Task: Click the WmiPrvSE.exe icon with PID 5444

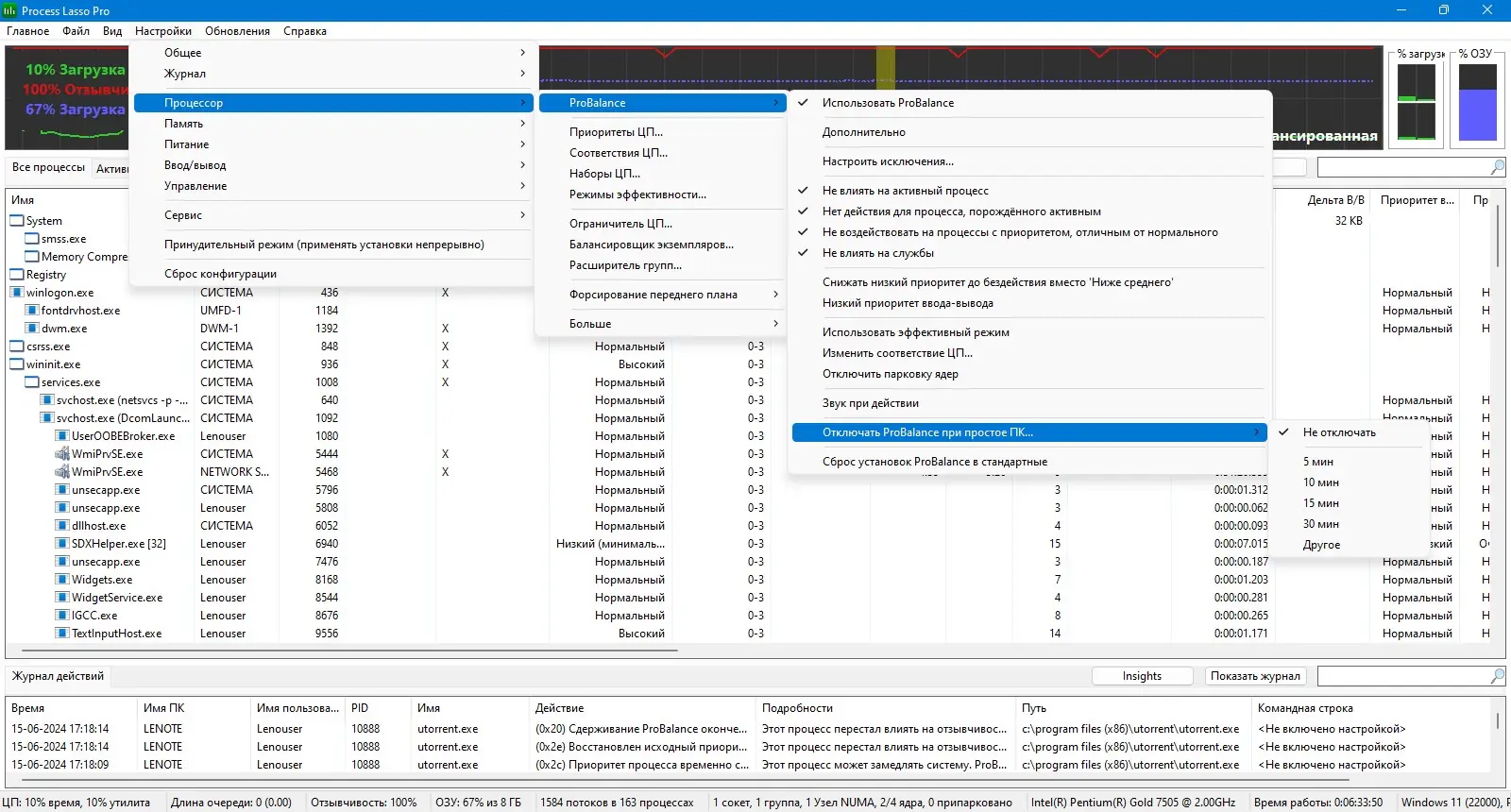Action: pos(62,454)
